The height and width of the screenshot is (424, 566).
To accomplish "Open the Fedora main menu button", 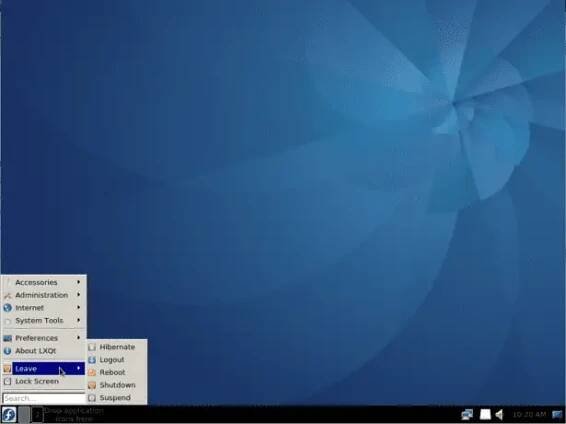I will (x=9, y=415).
